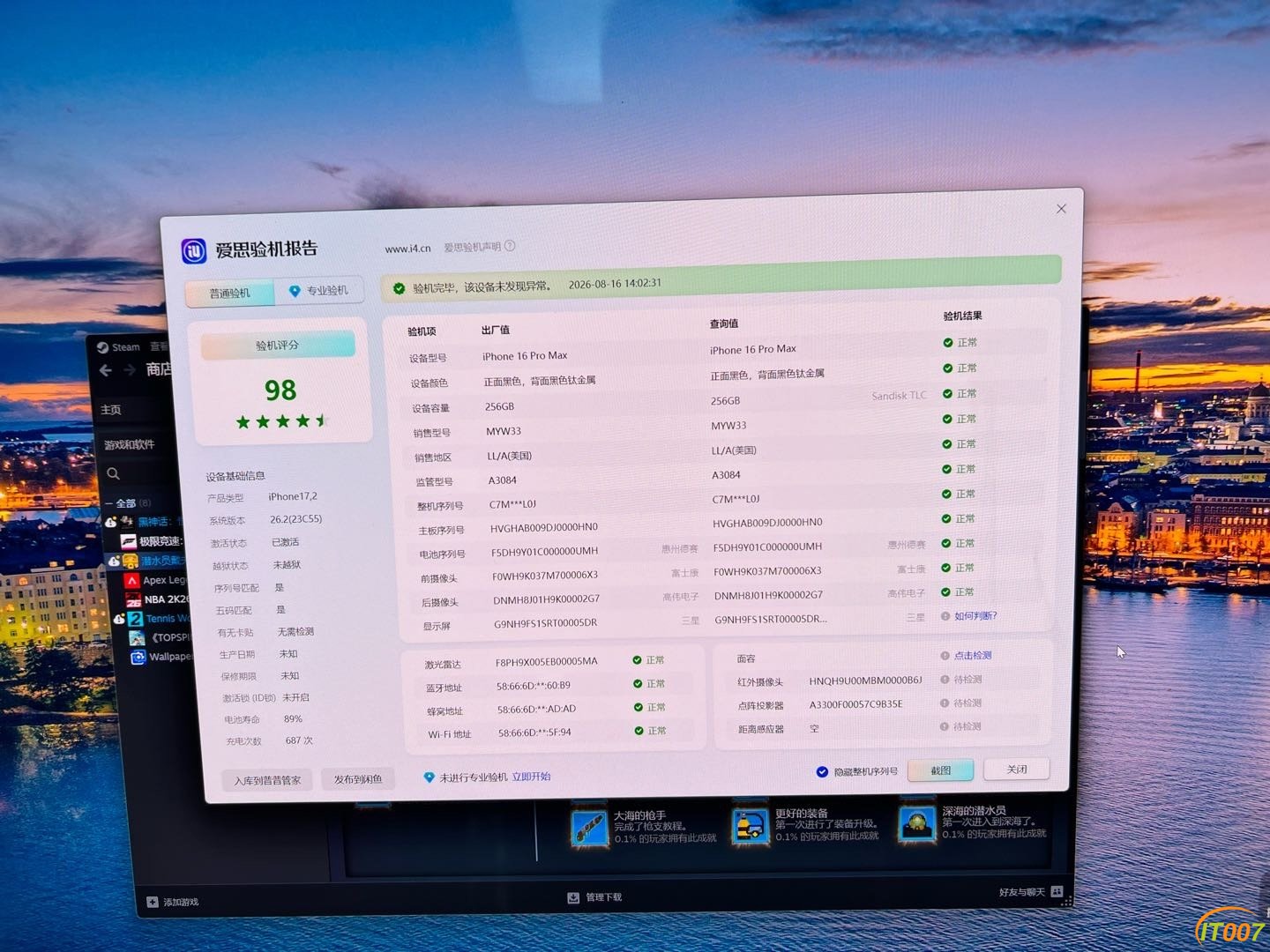Image resolution: width=1270 pixels, height=952 pixels.
Task: Click the Wallpaper Engine icon
Action: [138, 658]
